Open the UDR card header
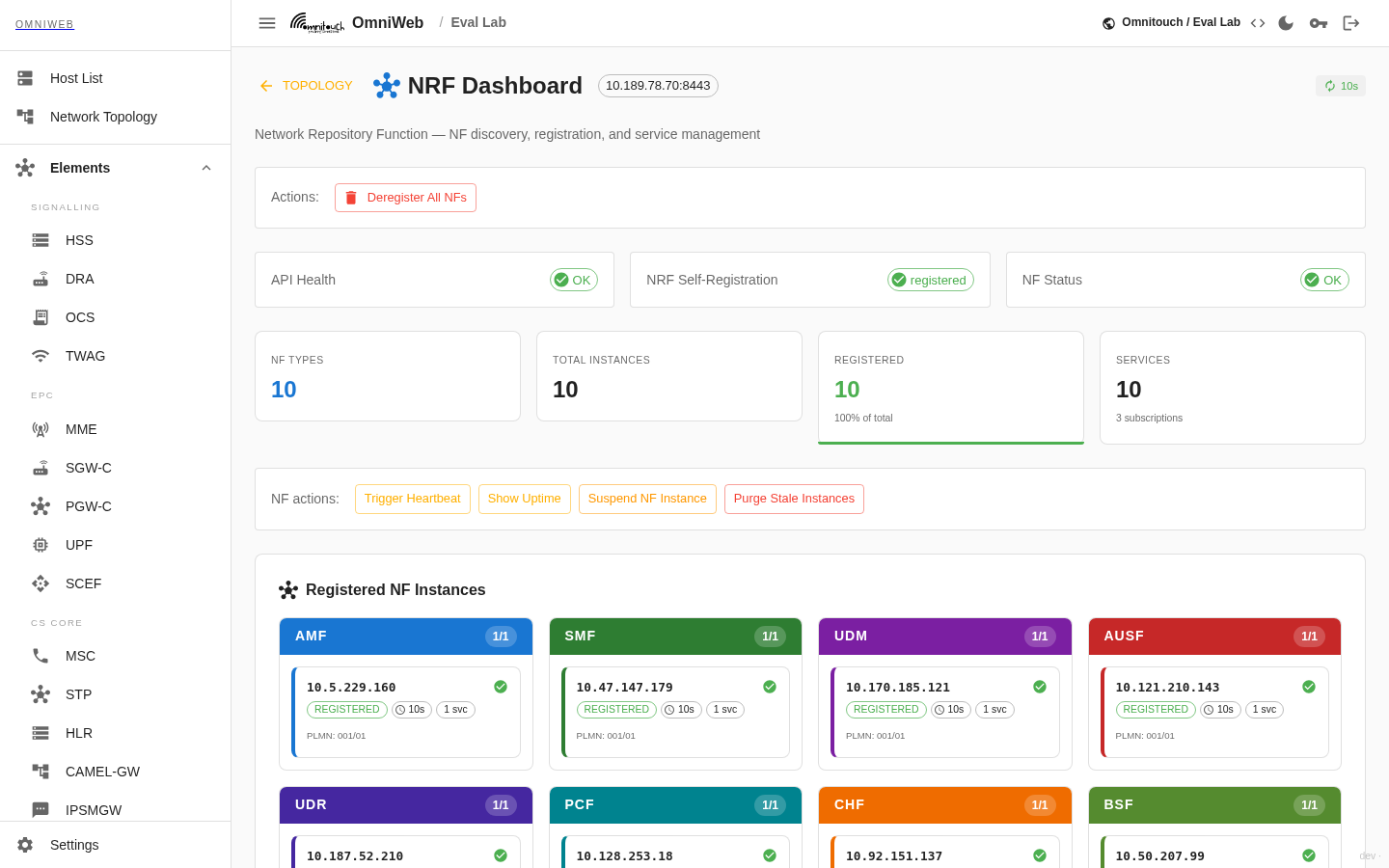The height and width of the screenshot is (868, 1389). pos(406,805)
